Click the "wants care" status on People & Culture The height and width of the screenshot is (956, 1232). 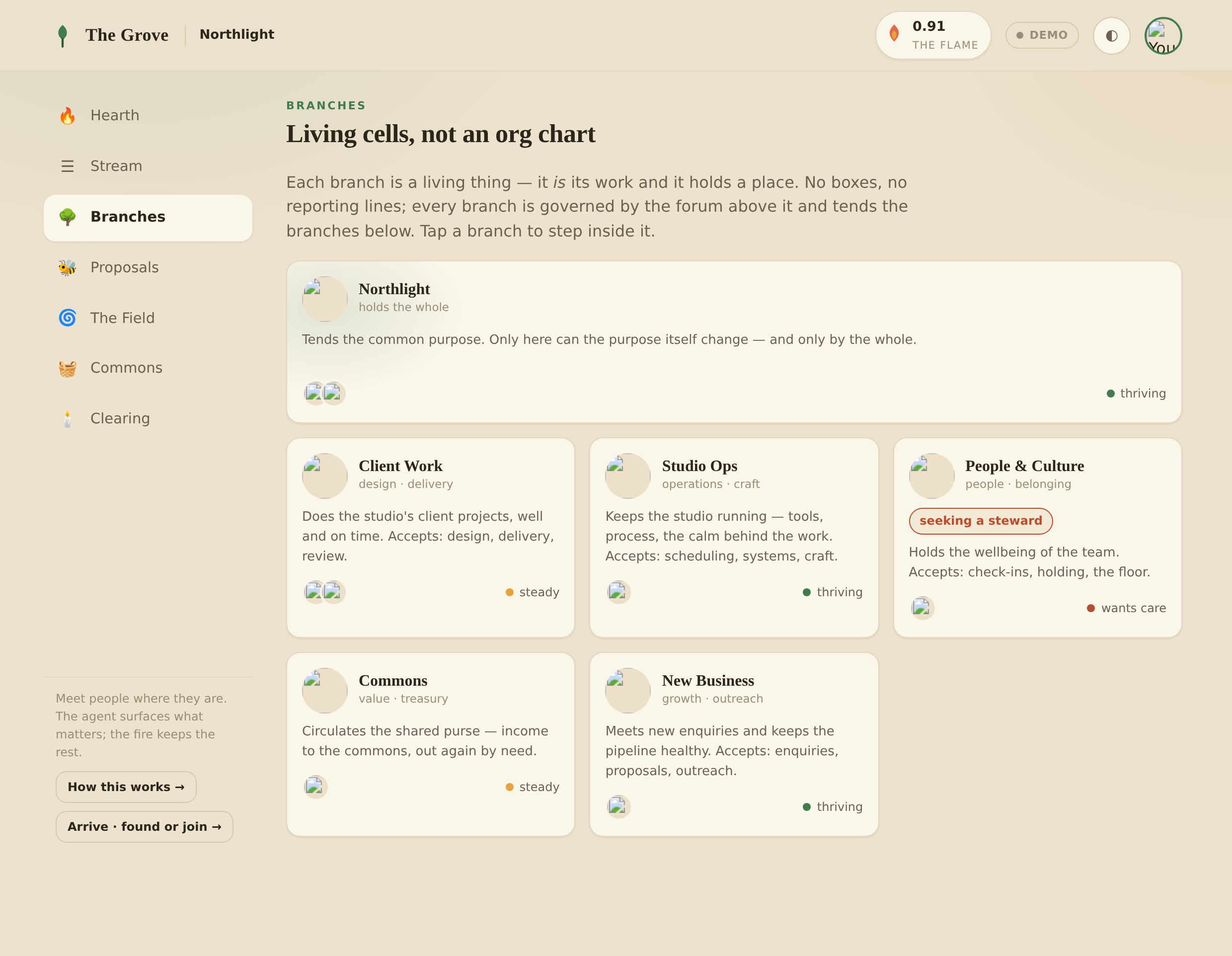tap(1127, 608)
